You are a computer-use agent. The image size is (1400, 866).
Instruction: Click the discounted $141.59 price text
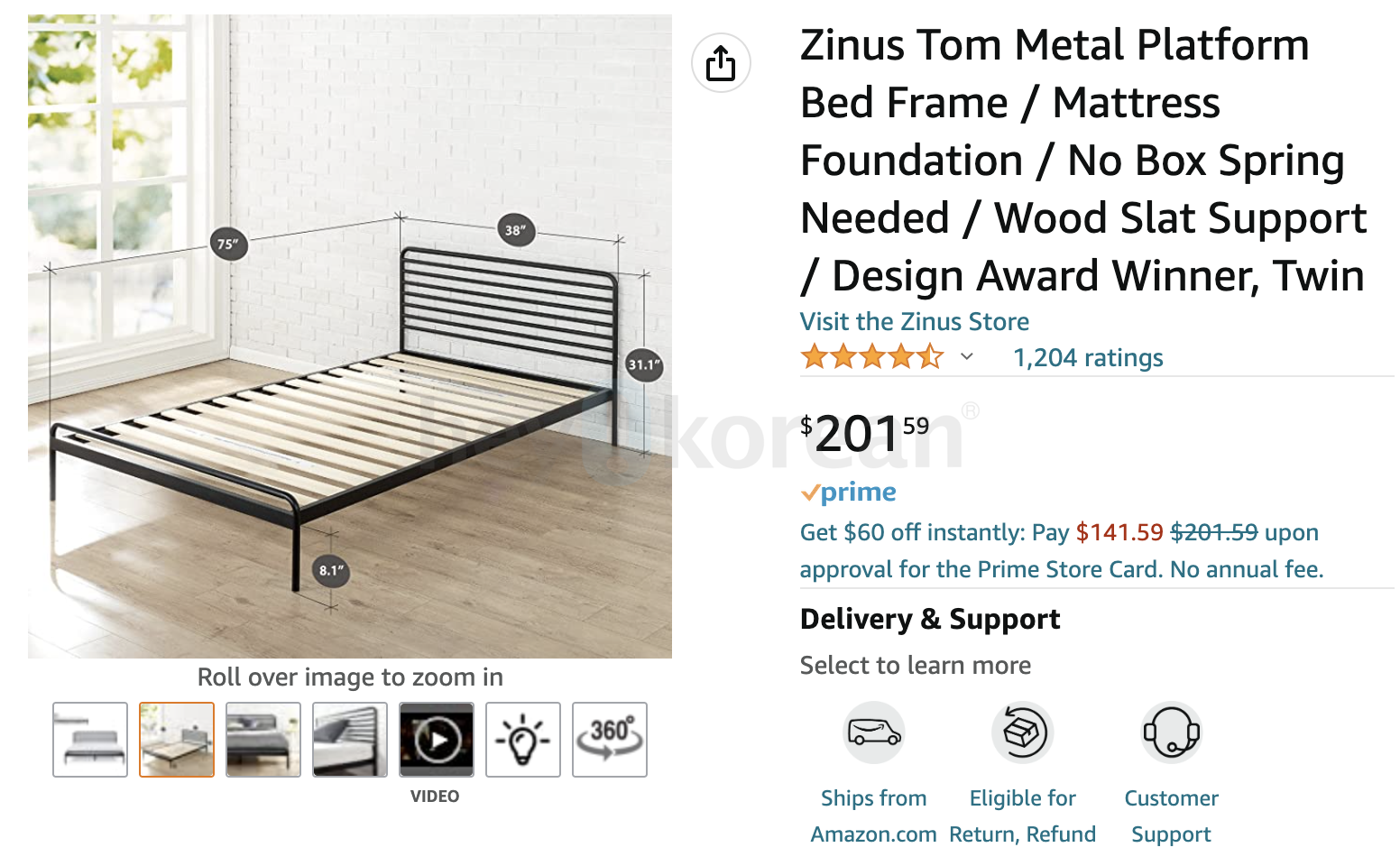[1120, 532]
